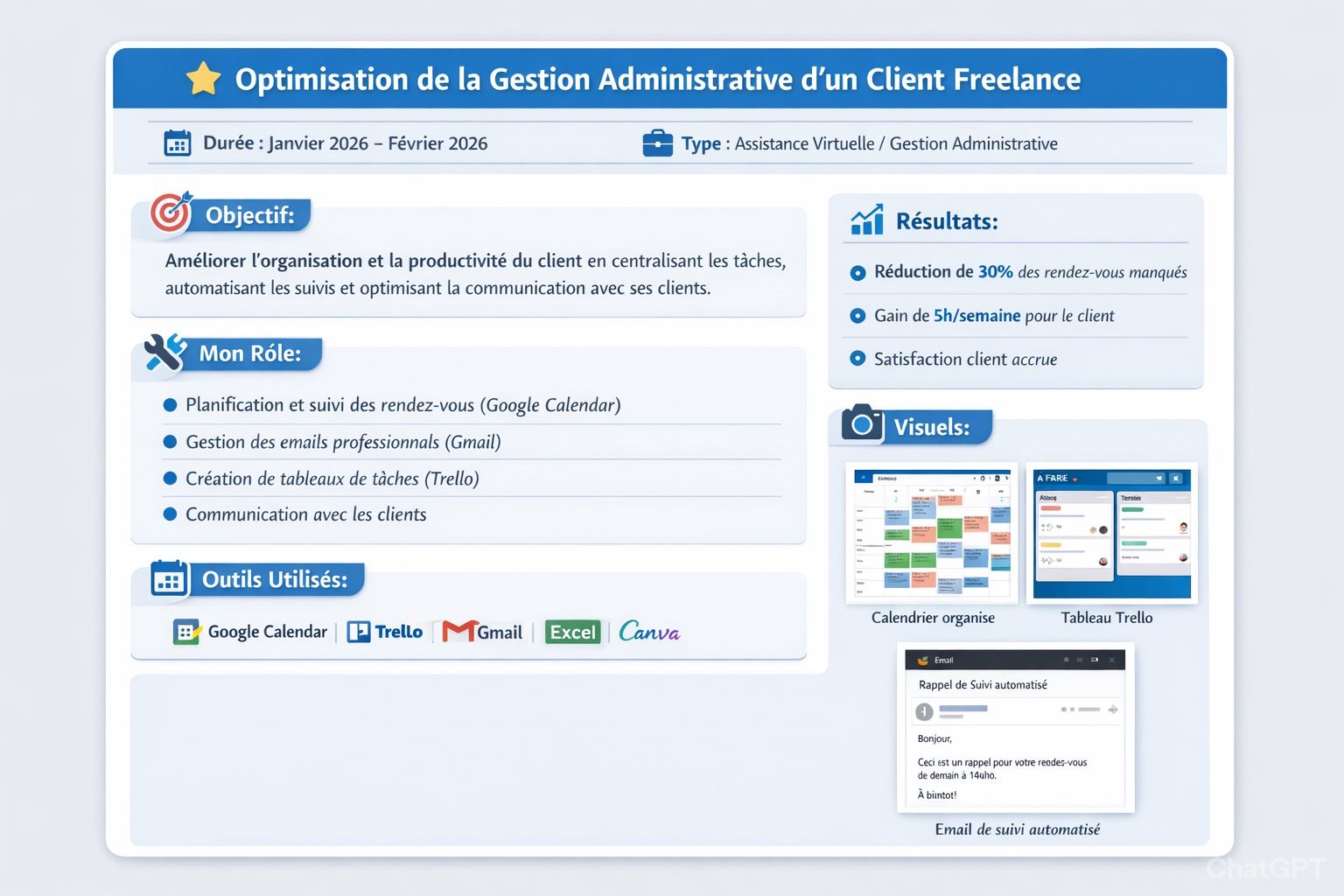
Task: Click the line Création de tableaux de tâches
Action: (332, 479)
